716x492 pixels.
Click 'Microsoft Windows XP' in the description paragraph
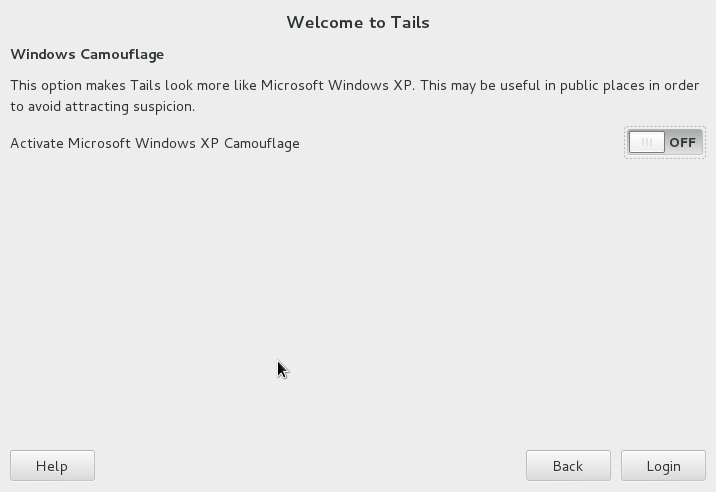click(x=337, y=85)
